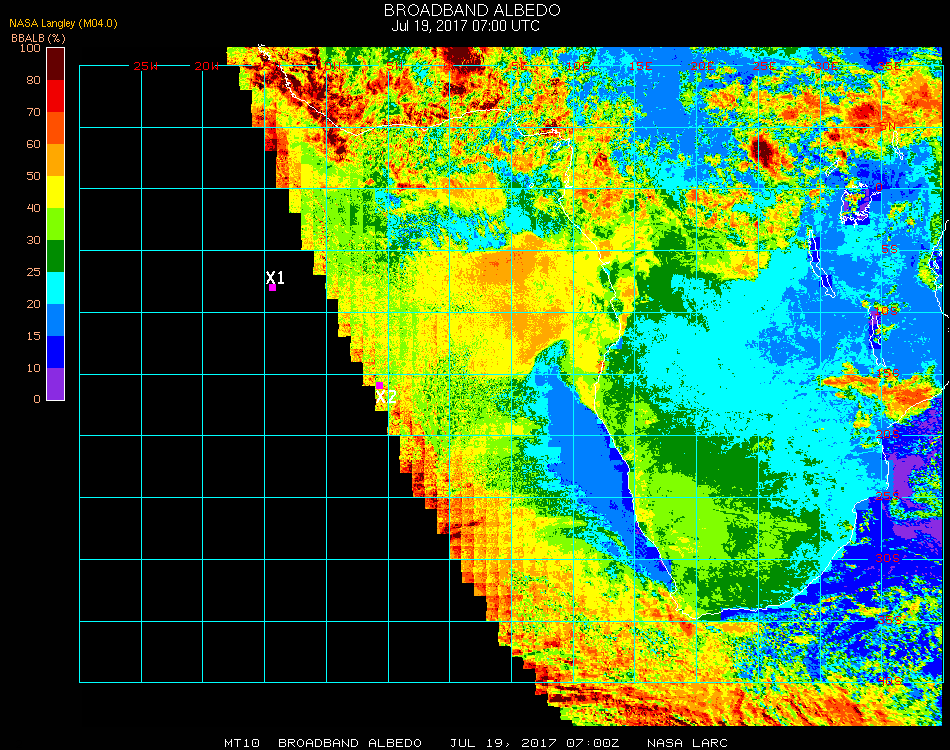The height and width of the screenshot is (750, 950).
Task: Click the legend tick value '30'
Action: click(x=33, y=241)
